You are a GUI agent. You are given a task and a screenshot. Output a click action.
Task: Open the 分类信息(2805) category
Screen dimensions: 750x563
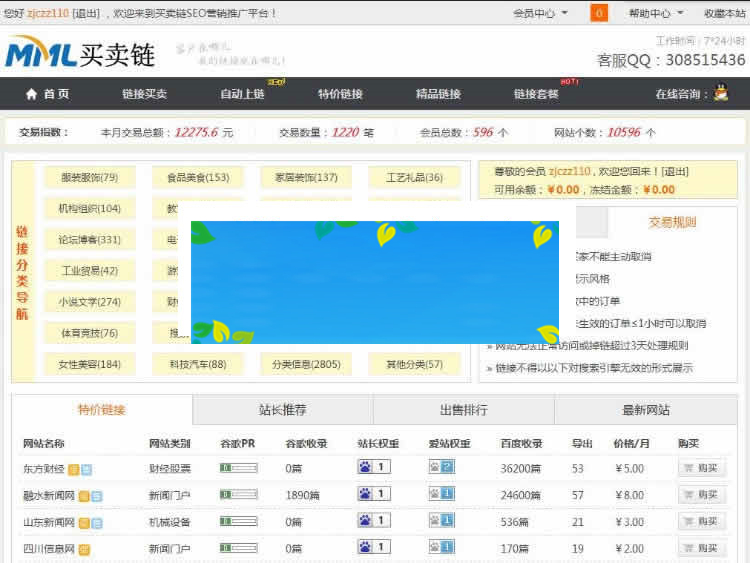tap(306, 364)
